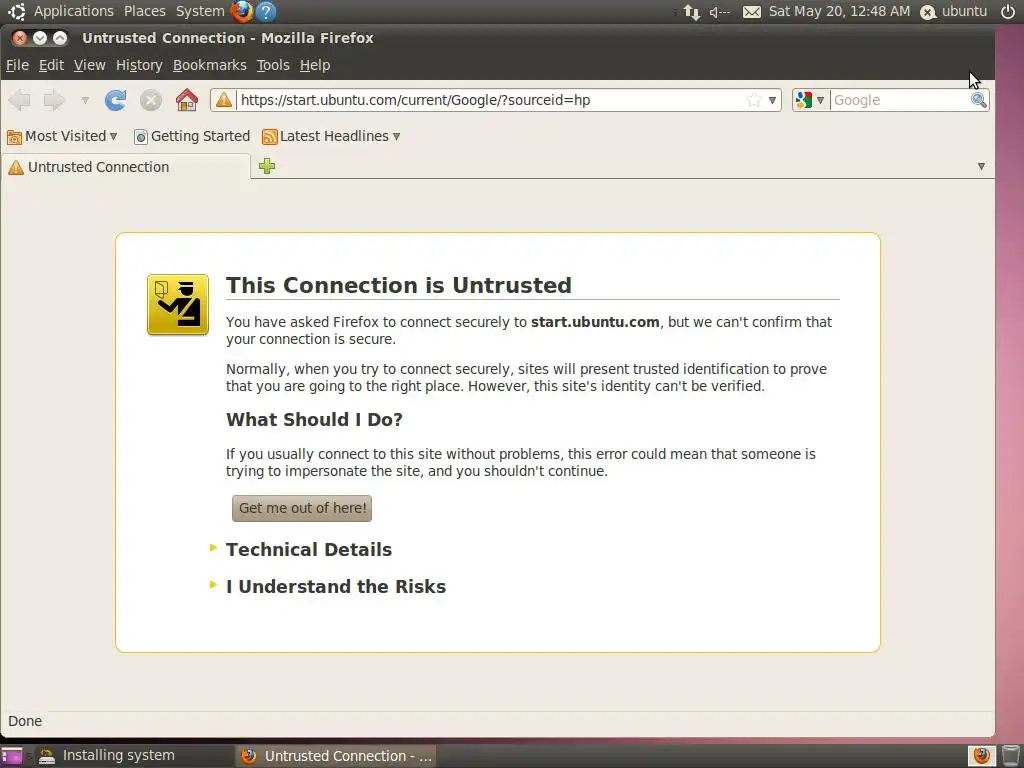Click the Most Visited folder icon
Viewport: 1024px width, 768px height.
pos(14,136)
